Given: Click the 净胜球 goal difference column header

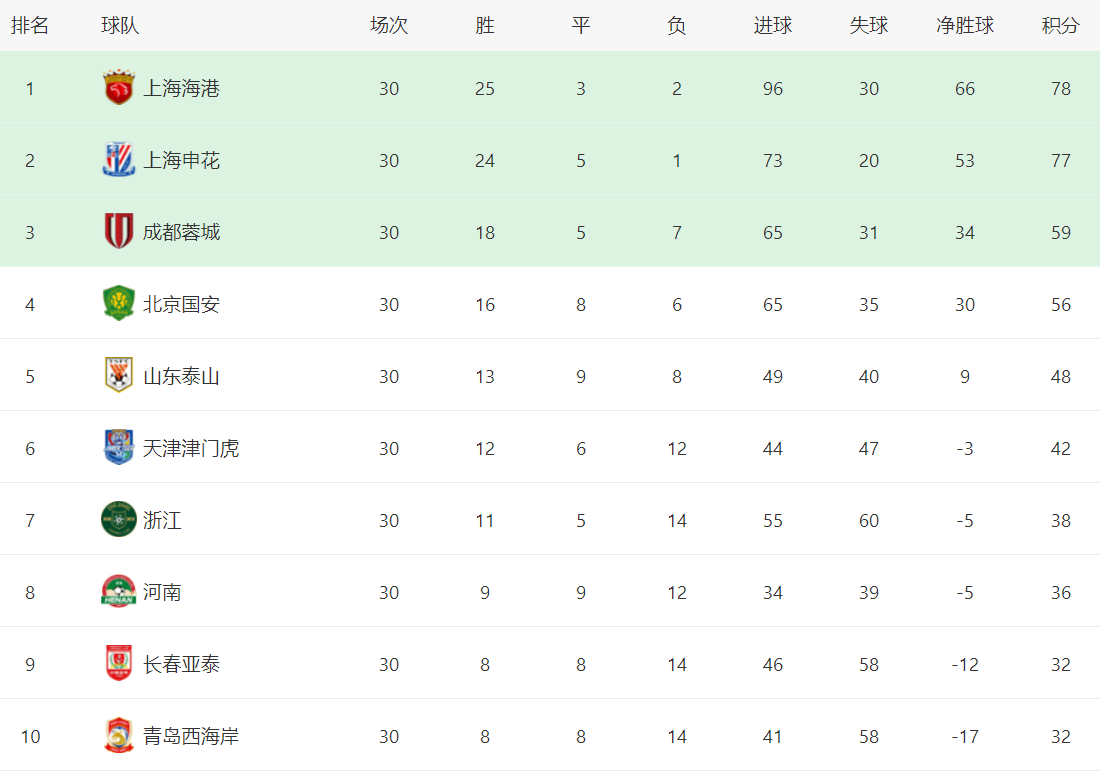Looking at the screenshot, I should 964,26.
